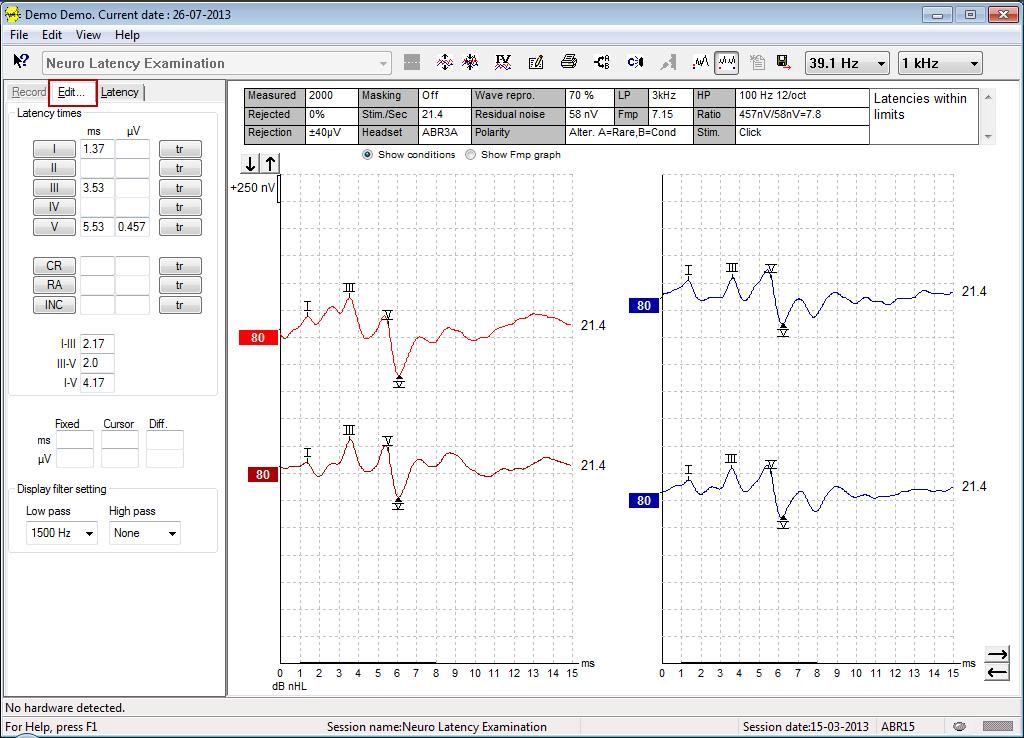Viewport: 1024px width, 738px height.
Task: Click the Fixed ms field
Action: coord(74,440)
